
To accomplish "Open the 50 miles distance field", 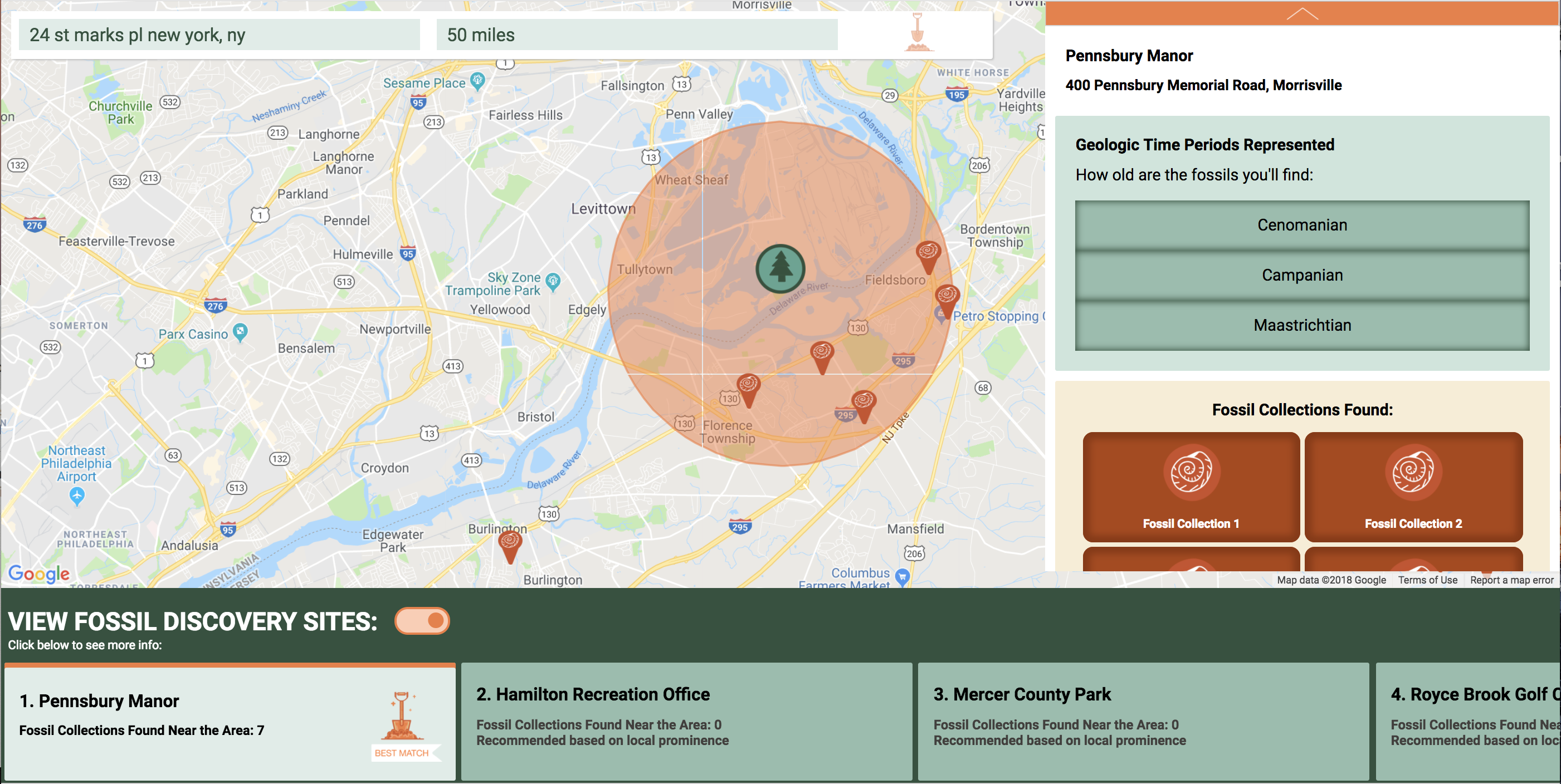I will point(636,35).
